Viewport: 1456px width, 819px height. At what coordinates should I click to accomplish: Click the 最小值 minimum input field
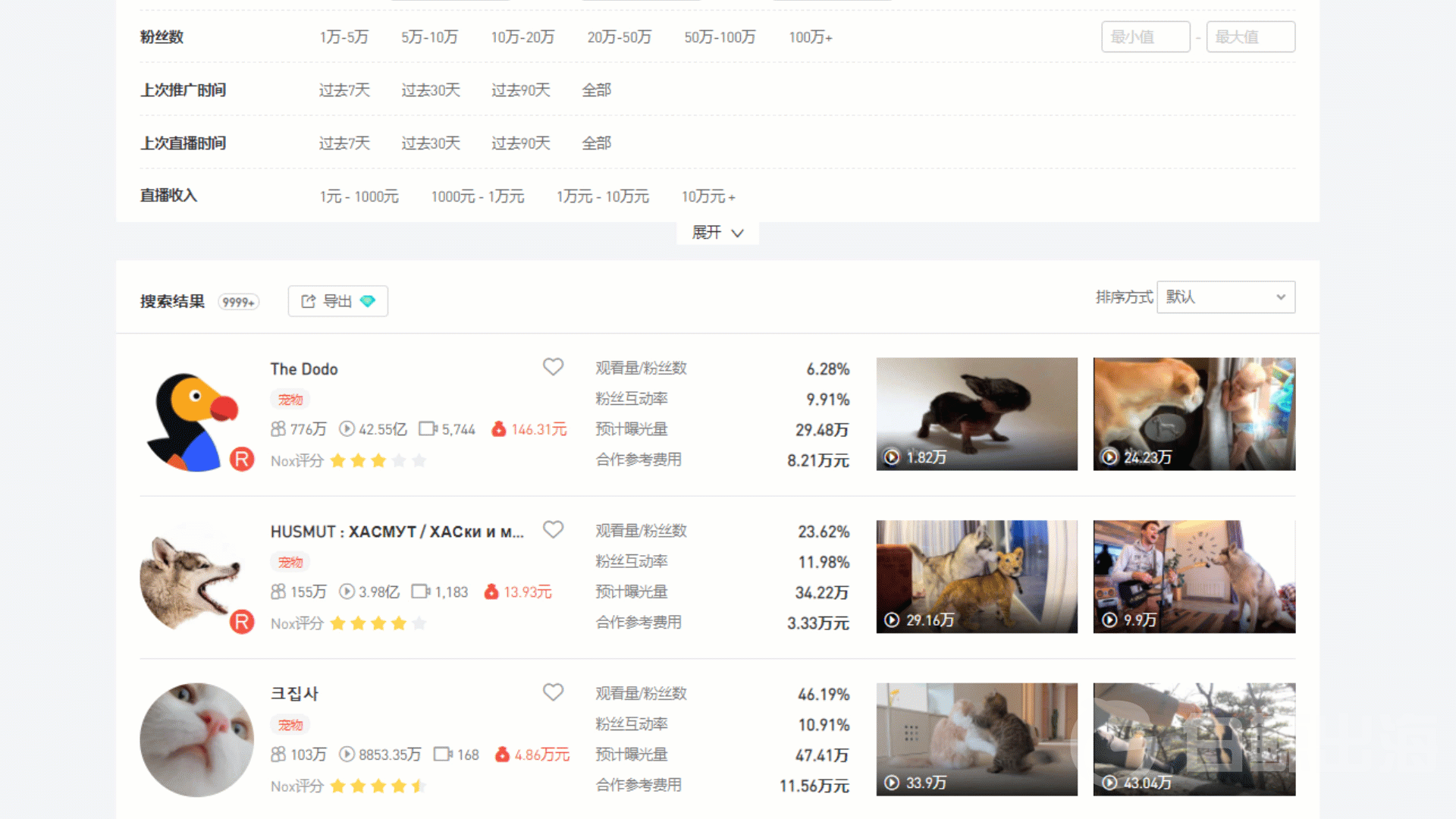click(1145, 37)
